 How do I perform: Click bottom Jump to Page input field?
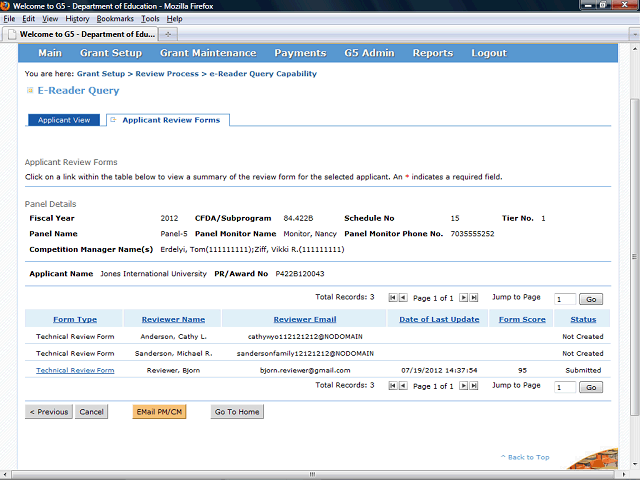click(x=565, y=387)
